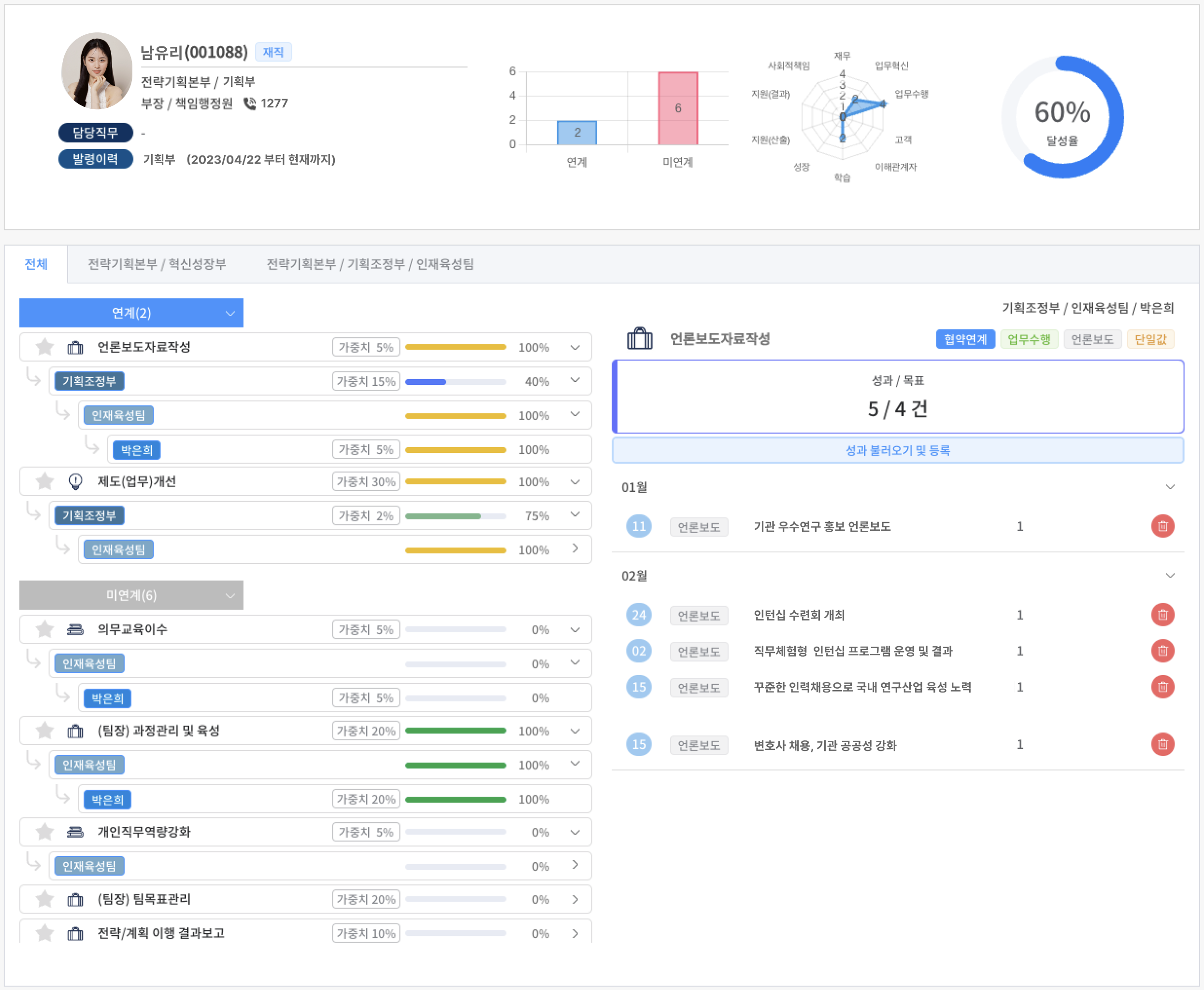Image resolution: width=1204 pixels, height=990 pixels.
Task: Collapse the 연계(2) section dropdown
Action: click(x=230, y=313)
